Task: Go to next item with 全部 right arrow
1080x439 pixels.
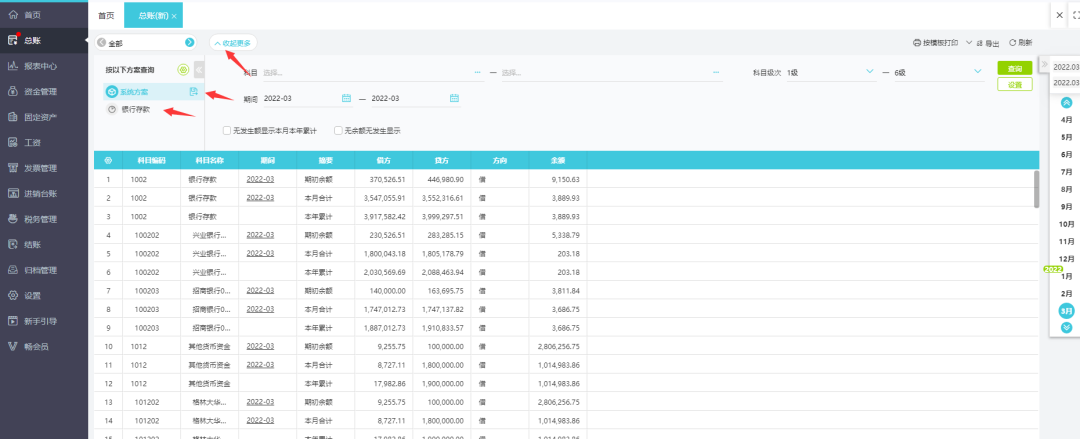Action: pyautogui.click(x=189, y=43)
